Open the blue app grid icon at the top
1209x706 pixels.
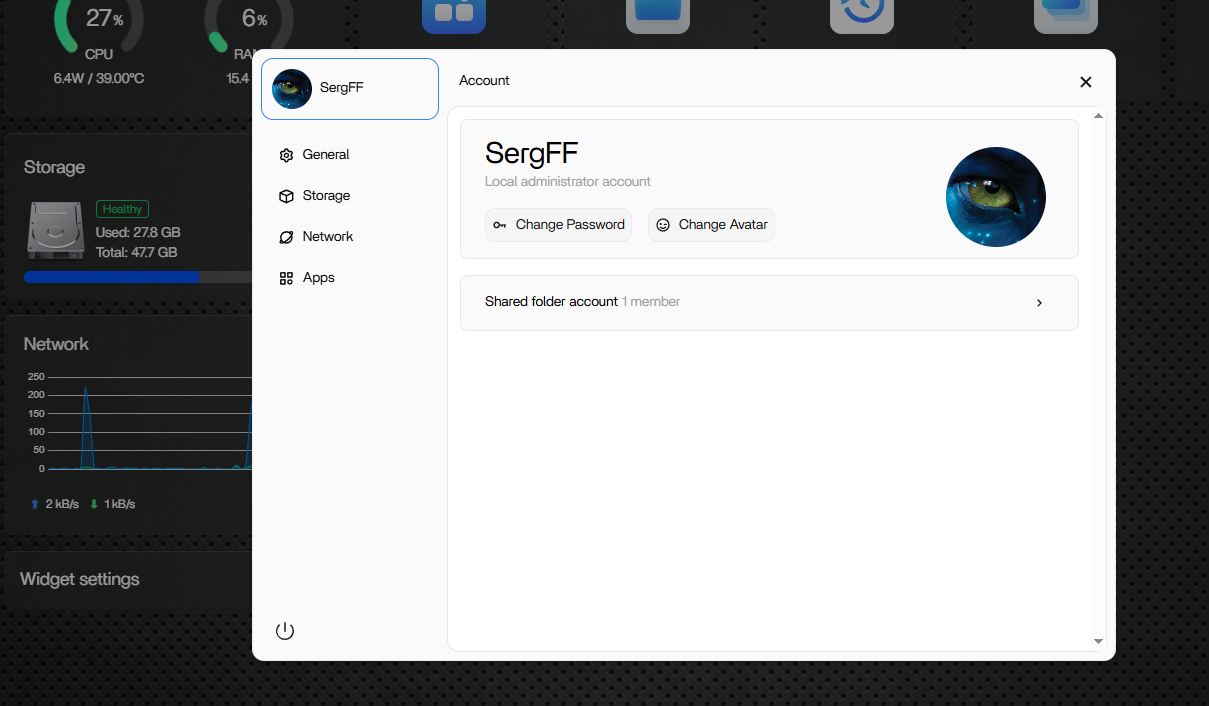(454, 15)
